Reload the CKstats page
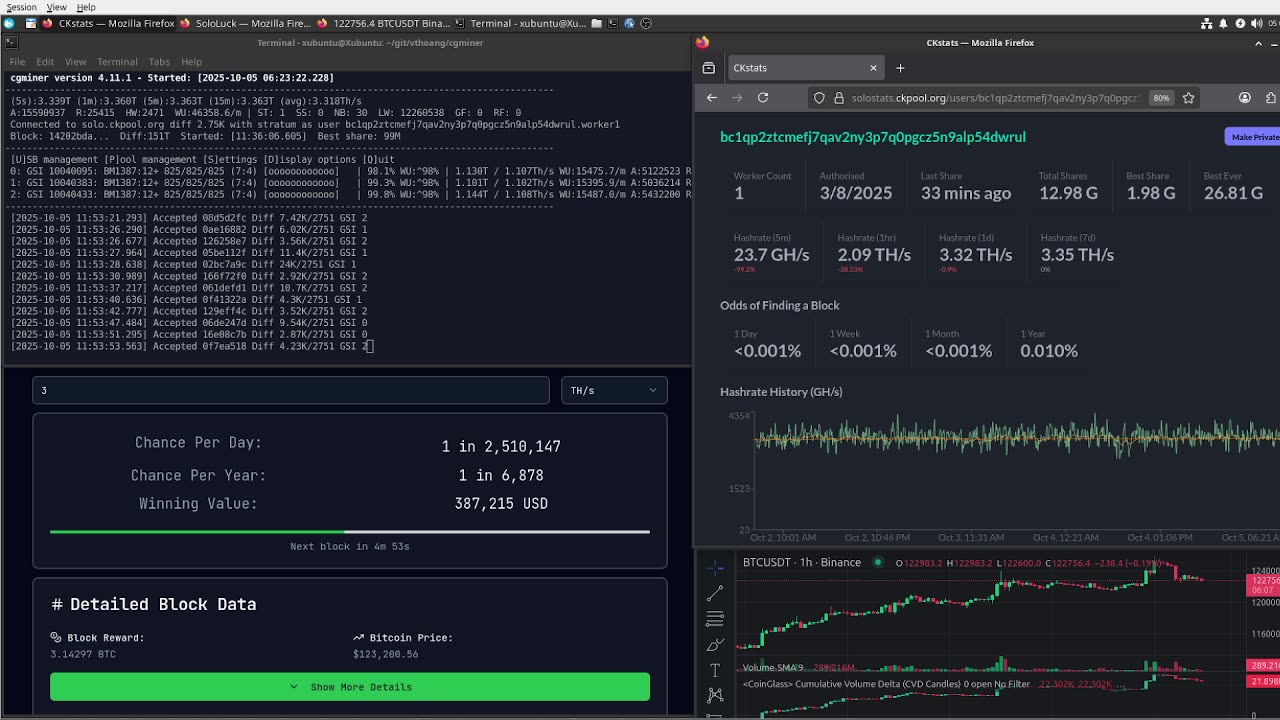Screen dimensions: 1280x720 click(763, 98)
